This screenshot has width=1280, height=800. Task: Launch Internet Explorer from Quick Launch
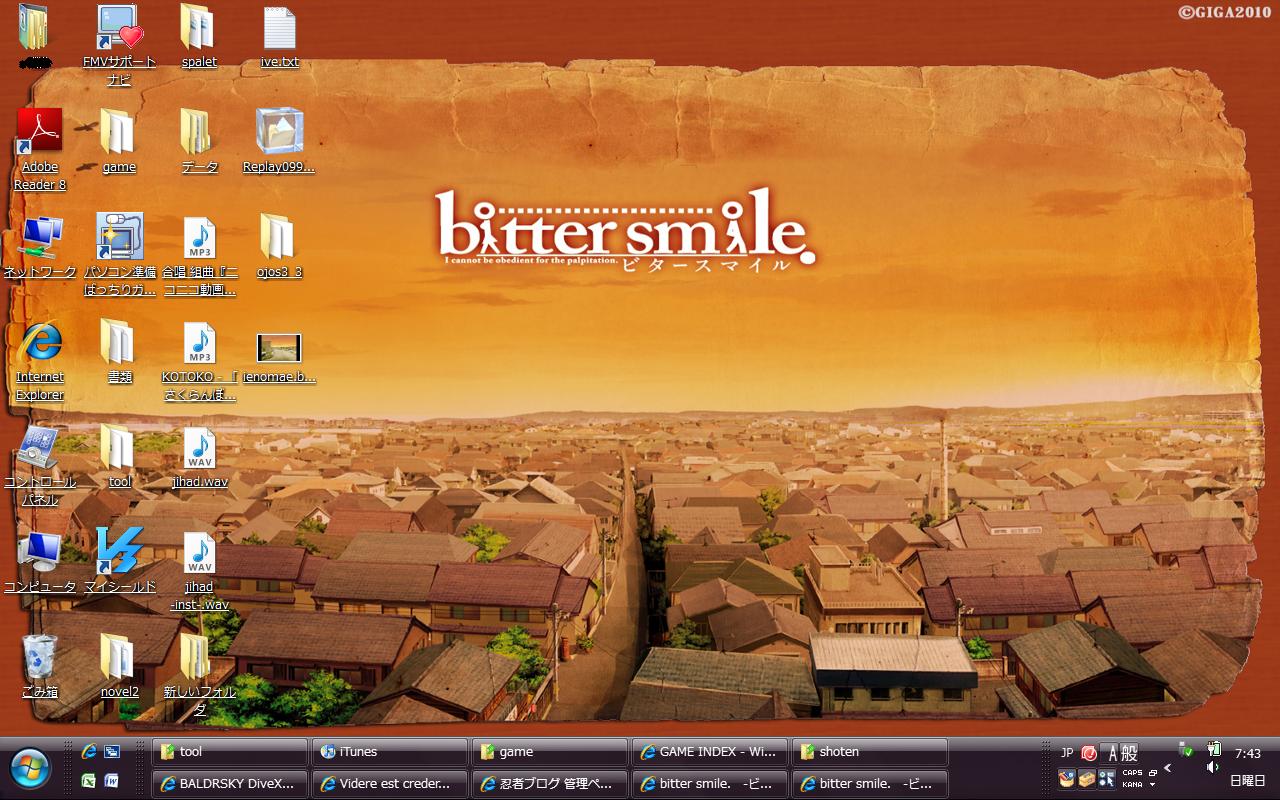[89, 751]
